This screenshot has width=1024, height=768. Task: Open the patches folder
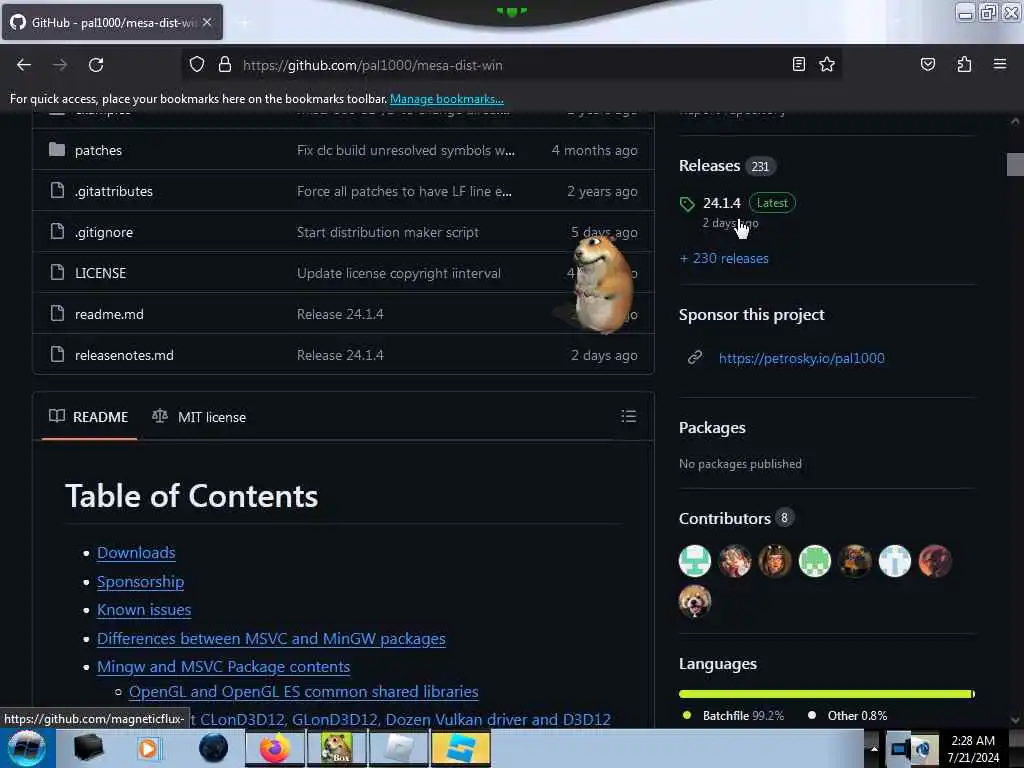tap(99, 150)
